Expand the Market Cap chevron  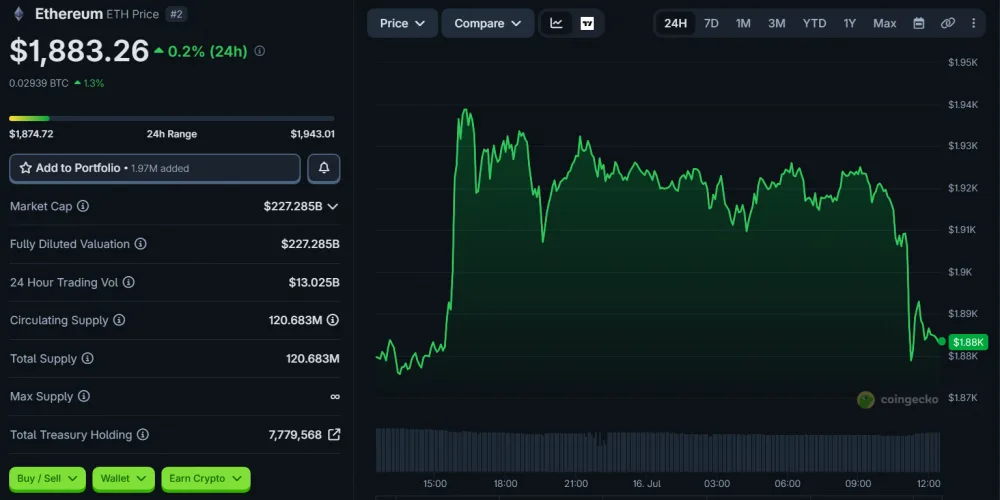pos(332,207)
